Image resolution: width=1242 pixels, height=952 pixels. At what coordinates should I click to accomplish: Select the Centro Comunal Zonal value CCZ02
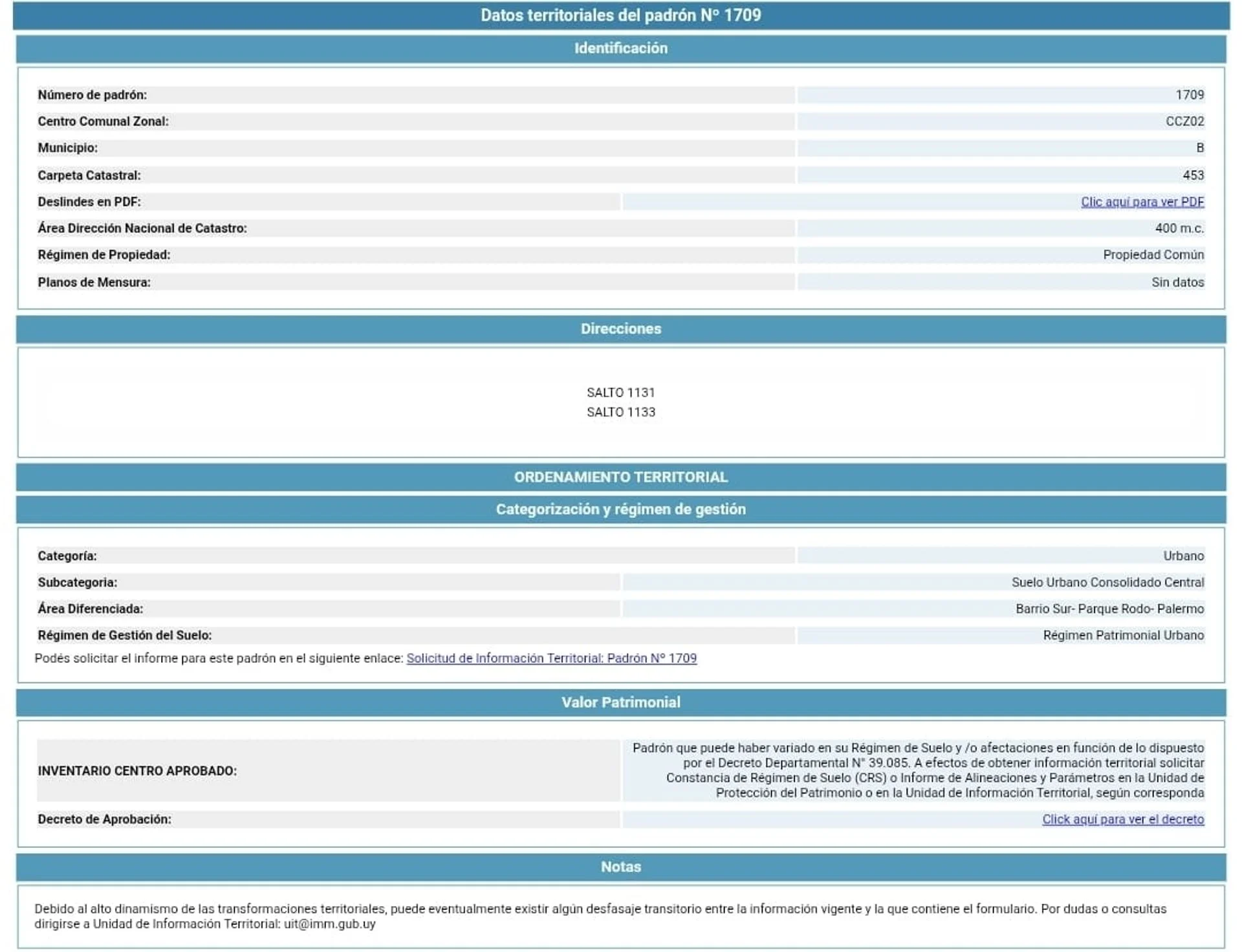(x=1184, y=122)
